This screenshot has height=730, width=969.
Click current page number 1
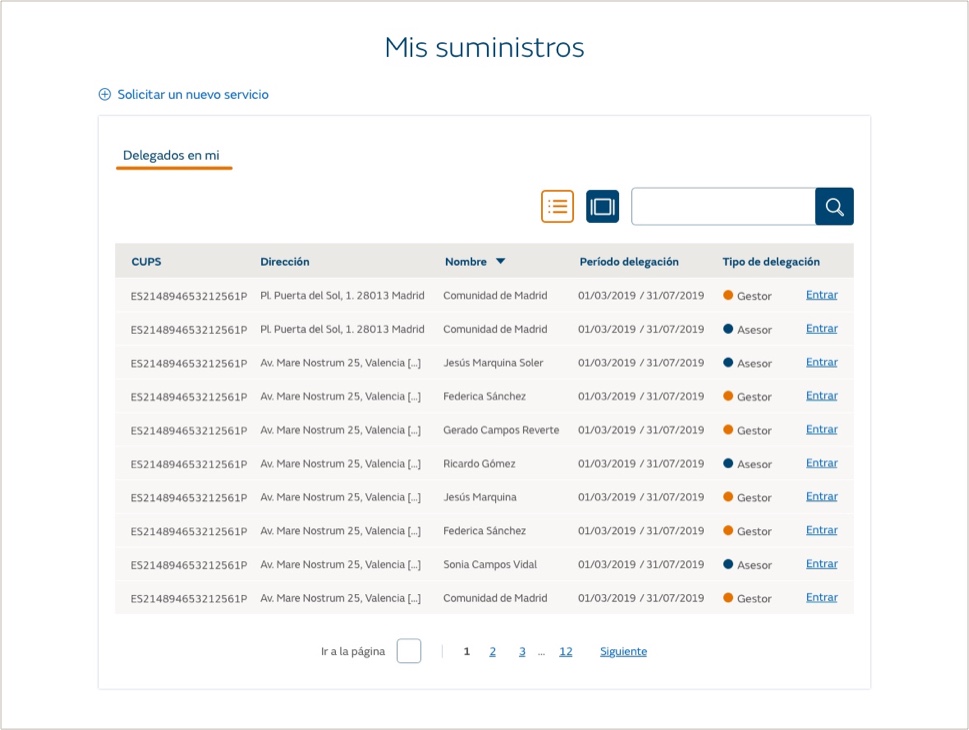pyautogui.click(x=467, y=651)
